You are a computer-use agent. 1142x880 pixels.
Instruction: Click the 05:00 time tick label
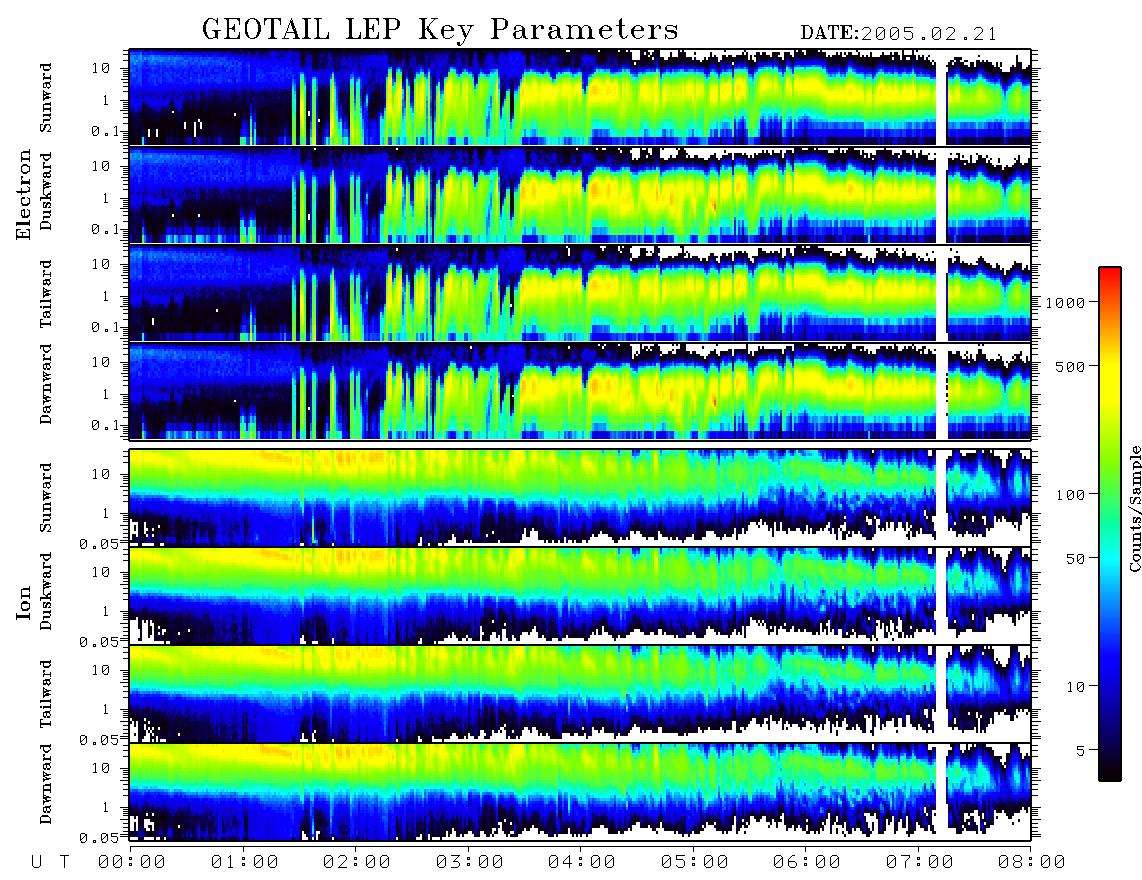click(x=695, y=862)
